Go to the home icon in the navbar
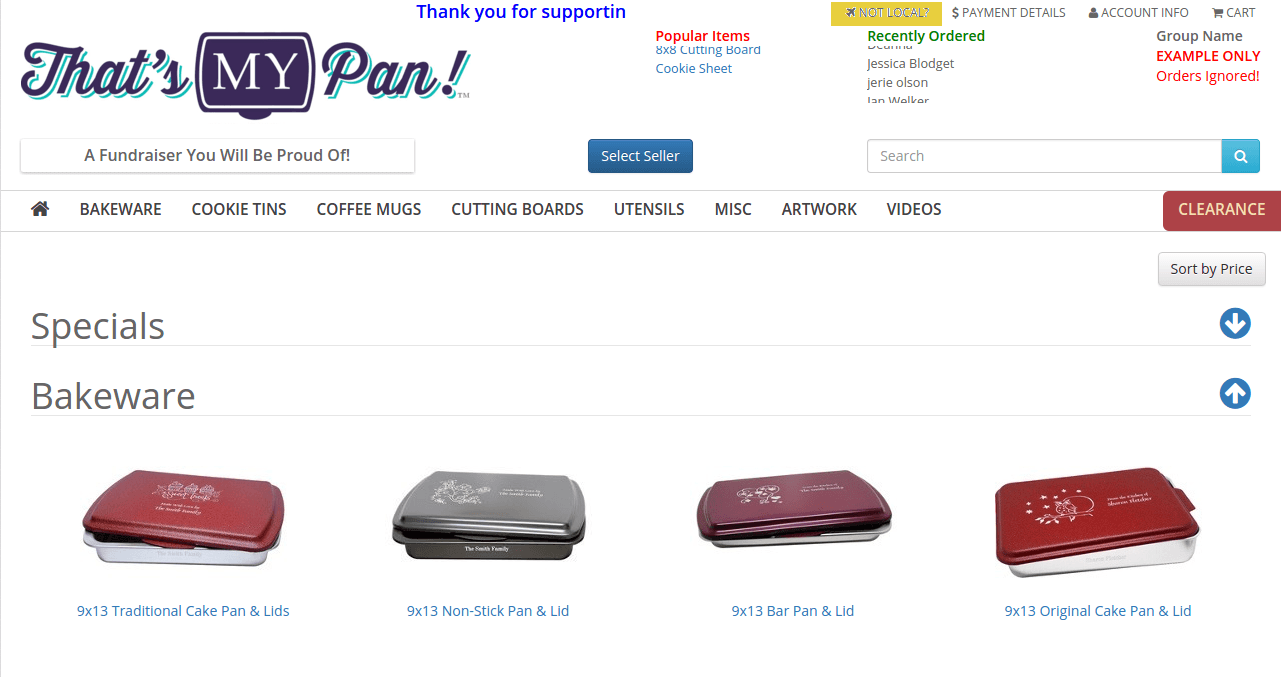 click(x=40, y=209)
